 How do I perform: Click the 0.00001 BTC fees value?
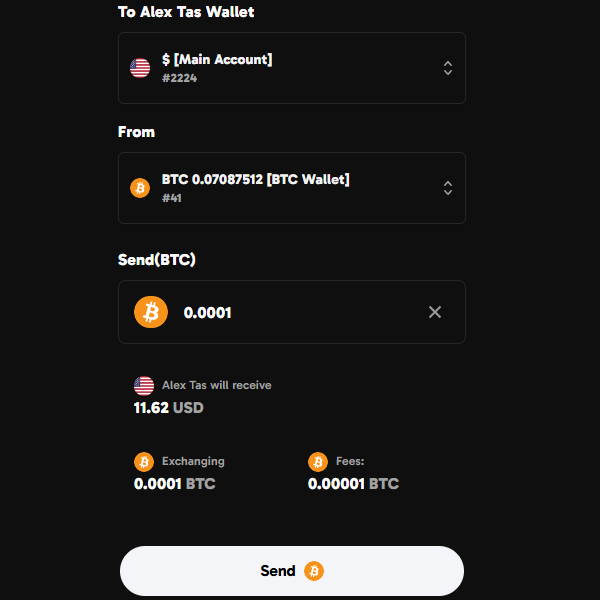[x=353, y=484]
